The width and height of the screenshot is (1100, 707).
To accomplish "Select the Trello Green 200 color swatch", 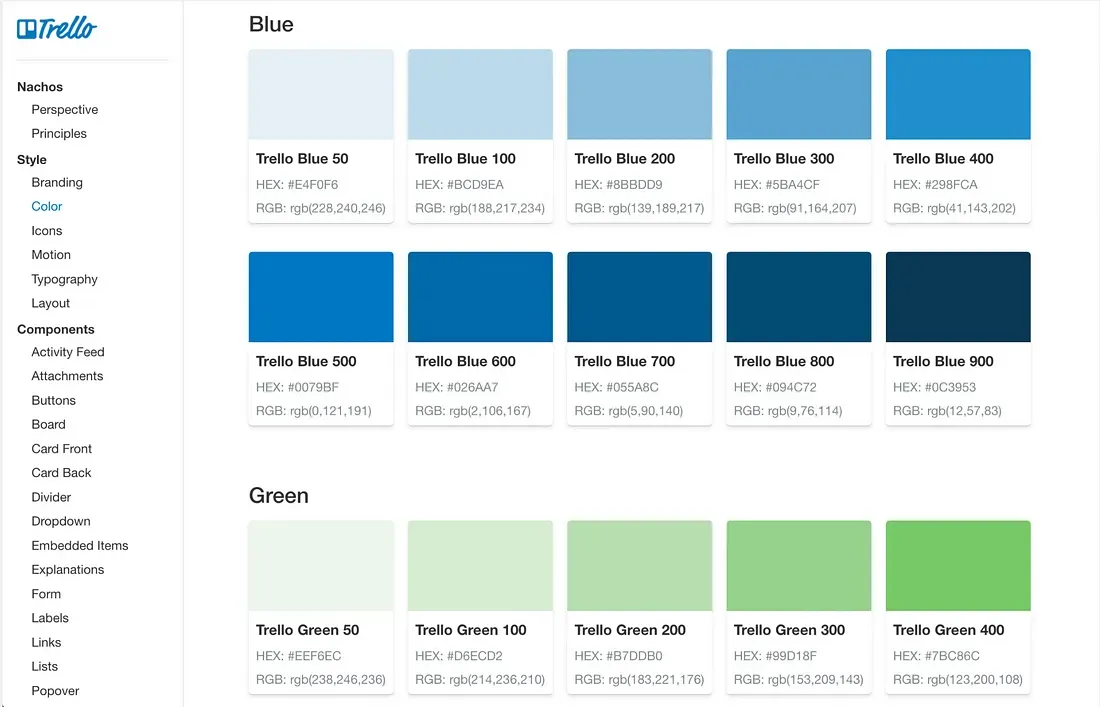I will 639,565.
